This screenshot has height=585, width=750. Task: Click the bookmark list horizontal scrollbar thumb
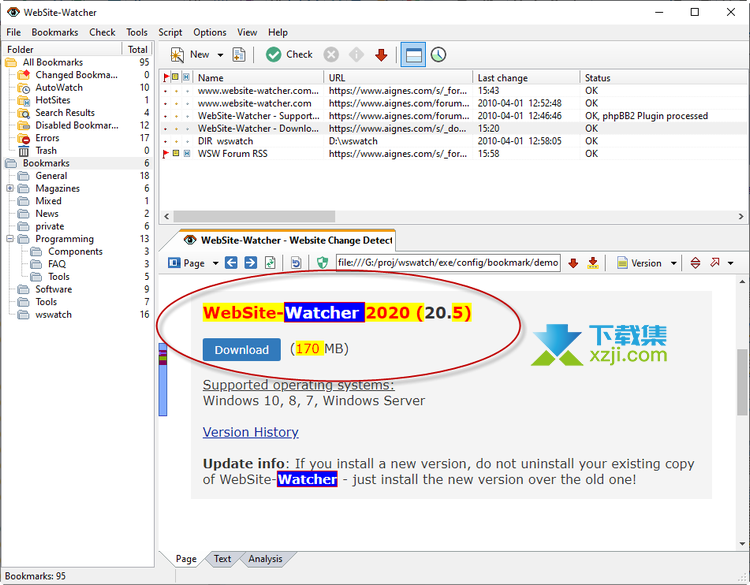point(254,216)
